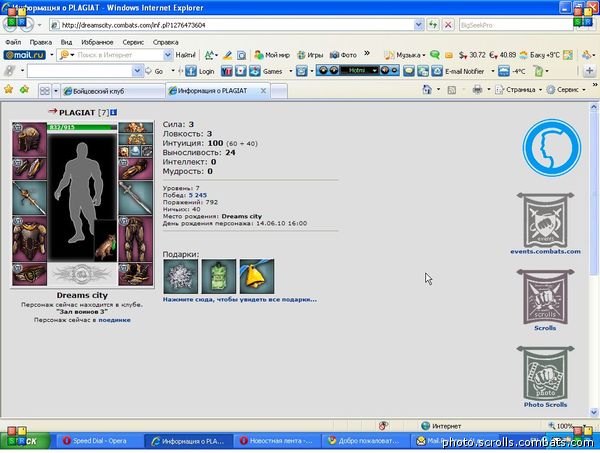Screen dimensions: 600x453
Task: Click the Баку +9°C weather widget
Action: pos(540,55)
